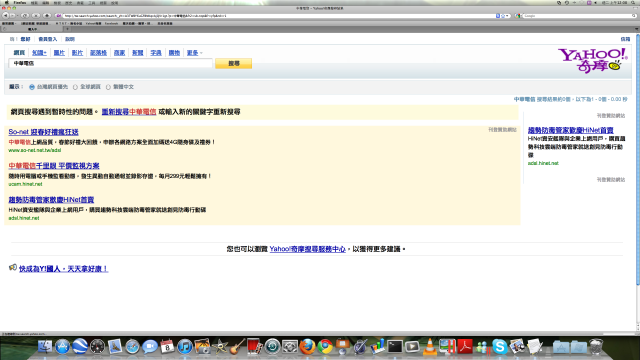The width and height of the screenshot is (640, 360).
Task: Click the 快成為Y!團人 promo link
Action: click(x=63, y=269)
